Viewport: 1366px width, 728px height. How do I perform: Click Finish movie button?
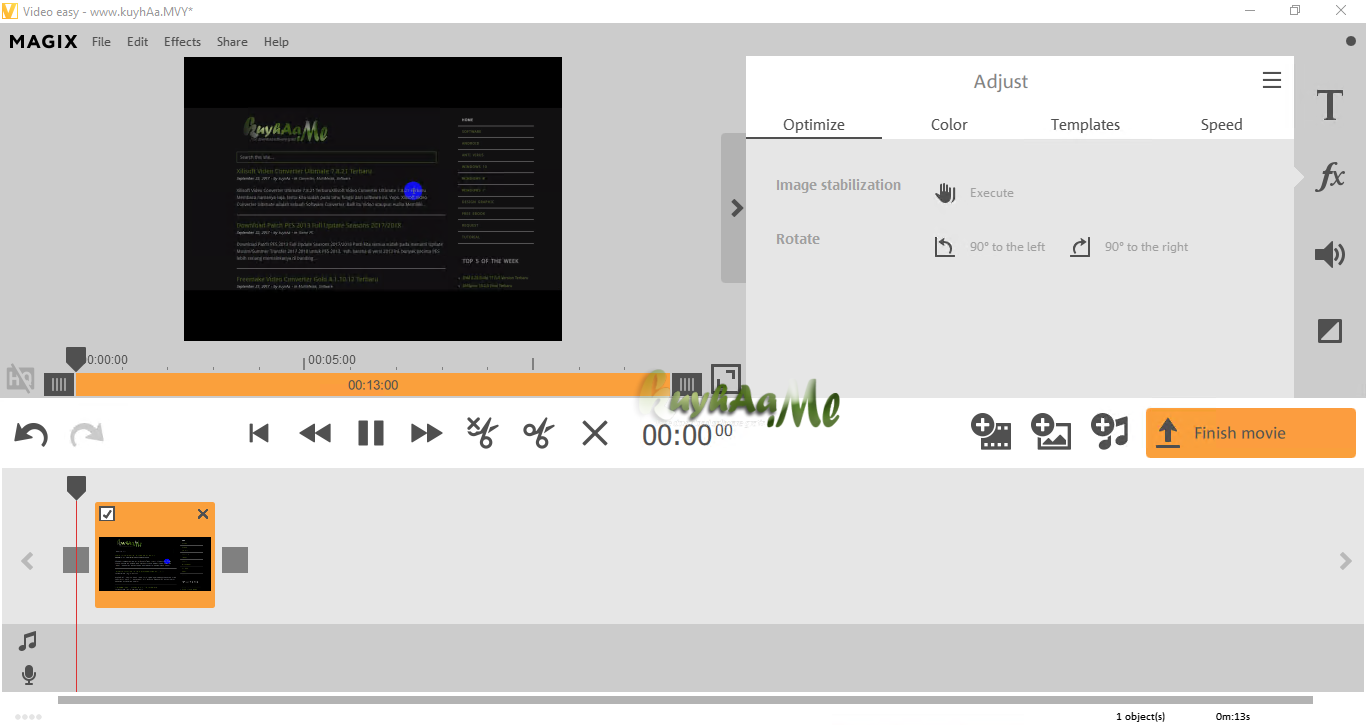[1251, 433]
